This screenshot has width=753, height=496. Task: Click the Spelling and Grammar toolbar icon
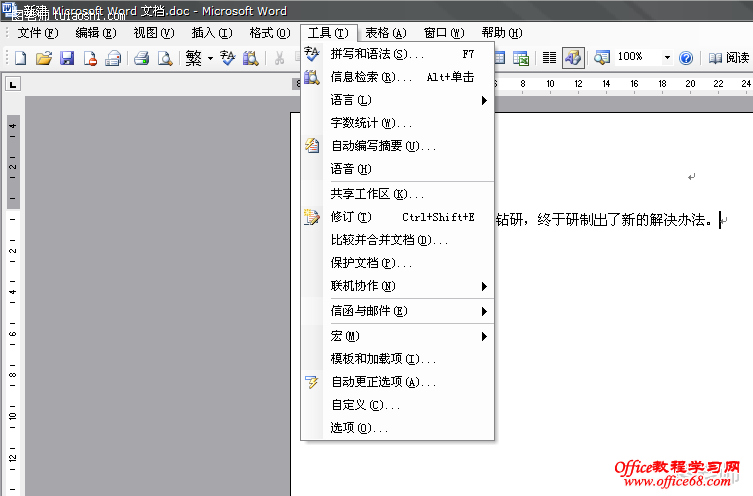[x=228, y=59]
